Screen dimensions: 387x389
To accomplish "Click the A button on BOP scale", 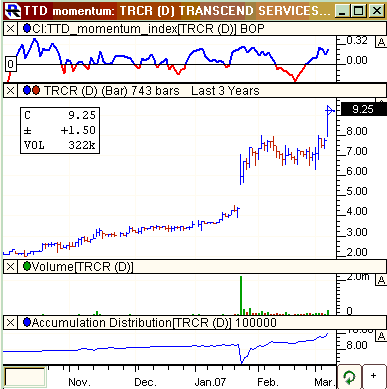I will [381, 42].
